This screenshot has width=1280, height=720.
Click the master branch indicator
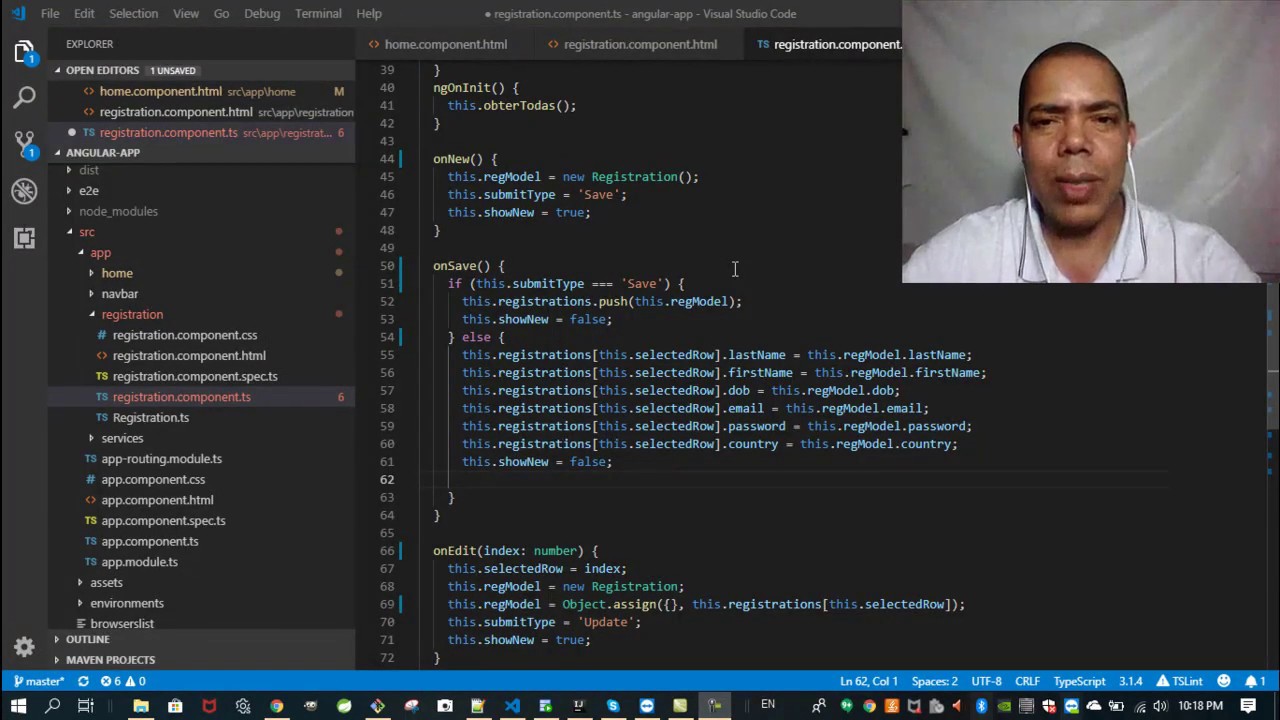38,681
